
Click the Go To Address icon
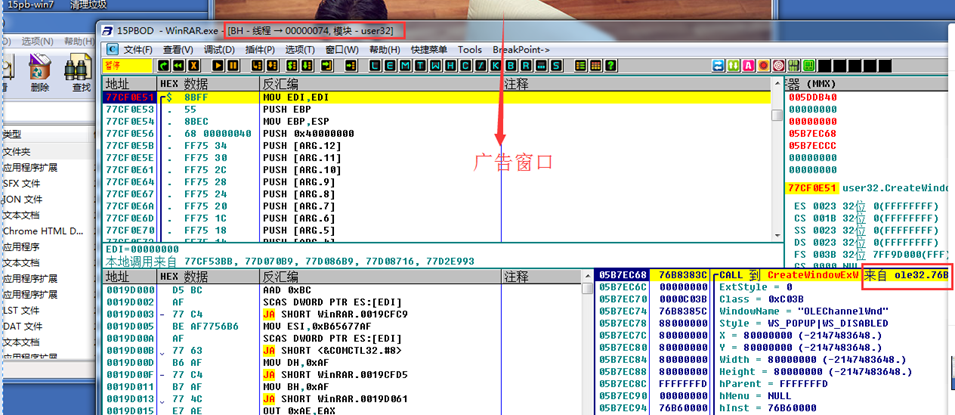(x=350, y=65)
